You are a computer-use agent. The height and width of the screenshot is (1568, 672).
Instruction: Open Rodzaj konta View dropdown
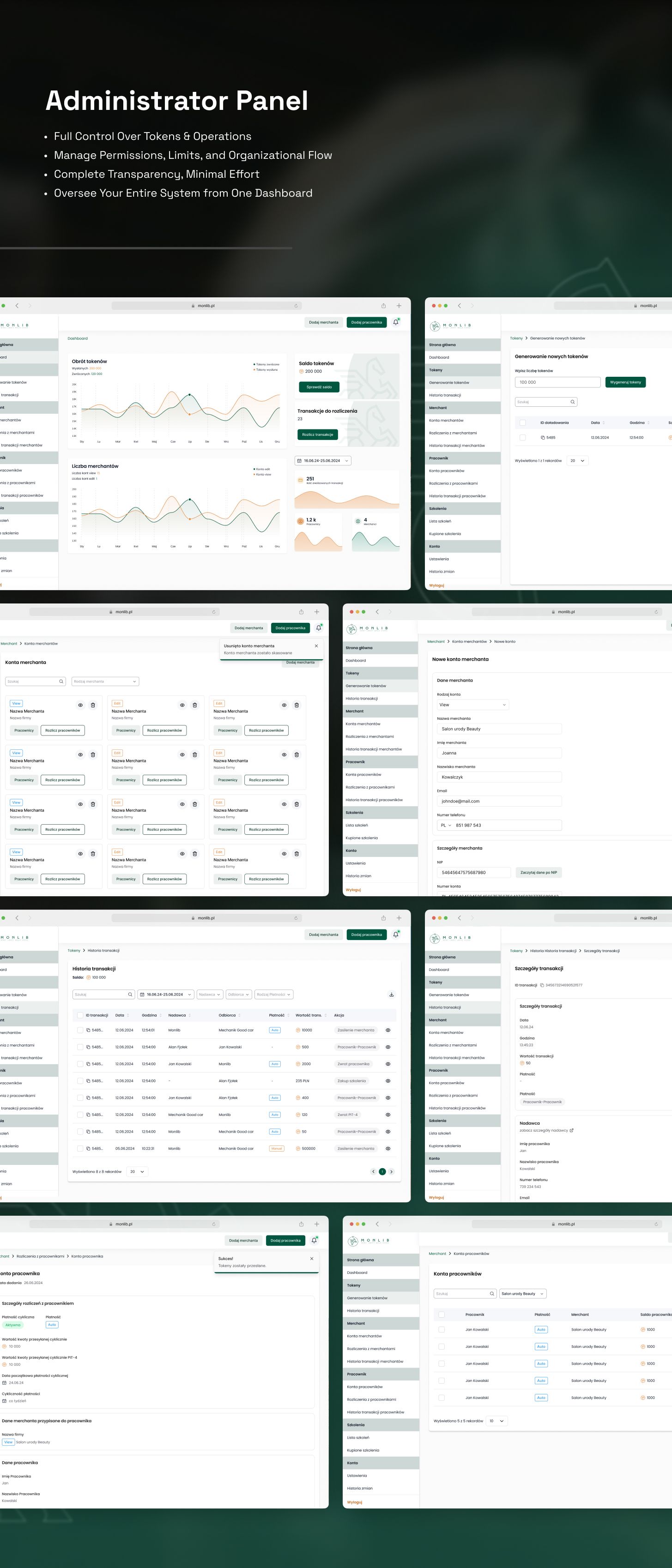(472, 705)
